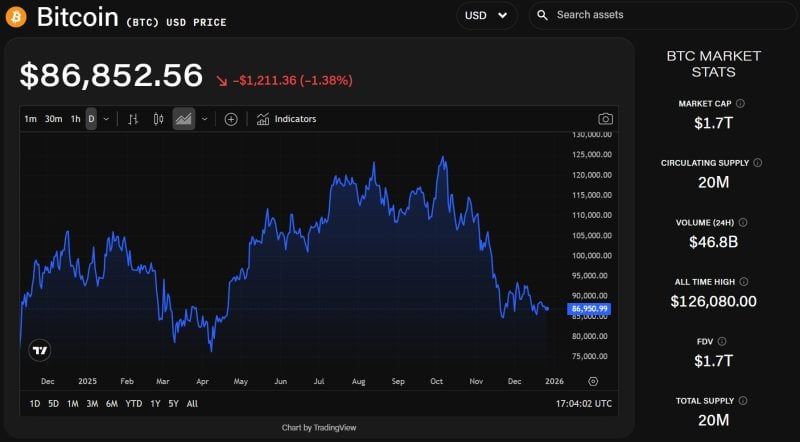The image size is (800, 442).
Task: Select the YTD date range
Action: (x=134, y=404)
